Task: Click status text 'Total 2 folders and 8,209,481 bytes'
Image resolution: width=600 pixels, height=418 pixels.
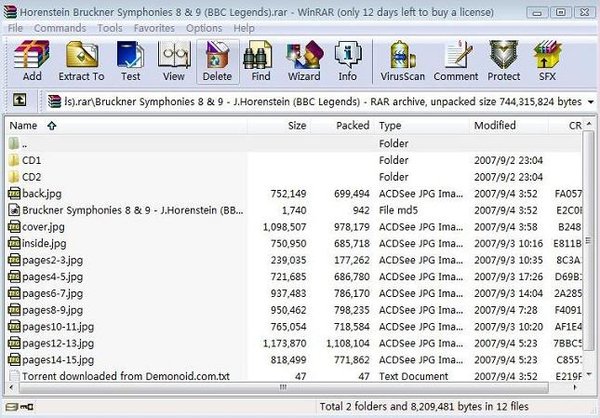Action: coord(400,407)
